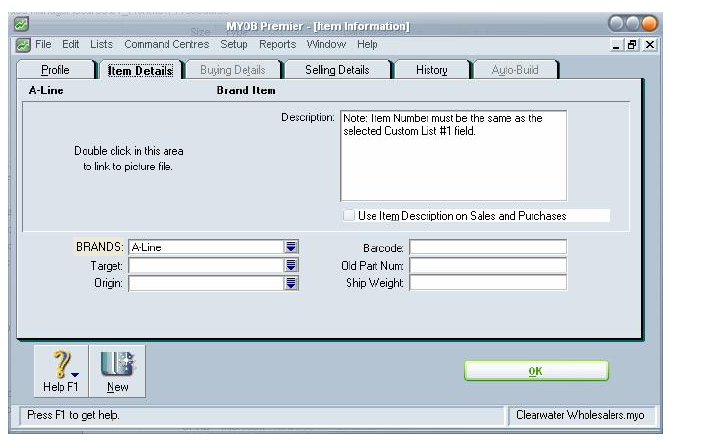Click the orange round title bar button
Image resolution: width=722 pixels, height=440 pixels.
pos(649,23)
